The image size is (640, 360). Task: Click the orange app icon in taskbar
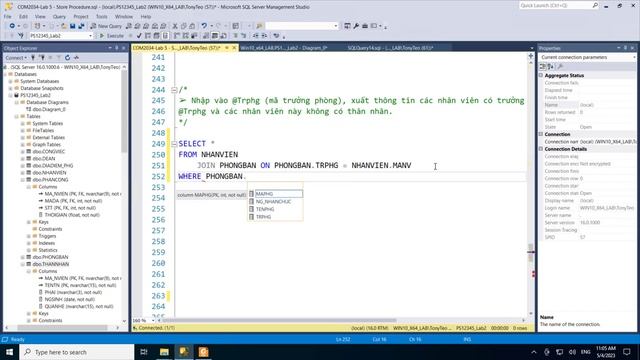click(203, 352)
